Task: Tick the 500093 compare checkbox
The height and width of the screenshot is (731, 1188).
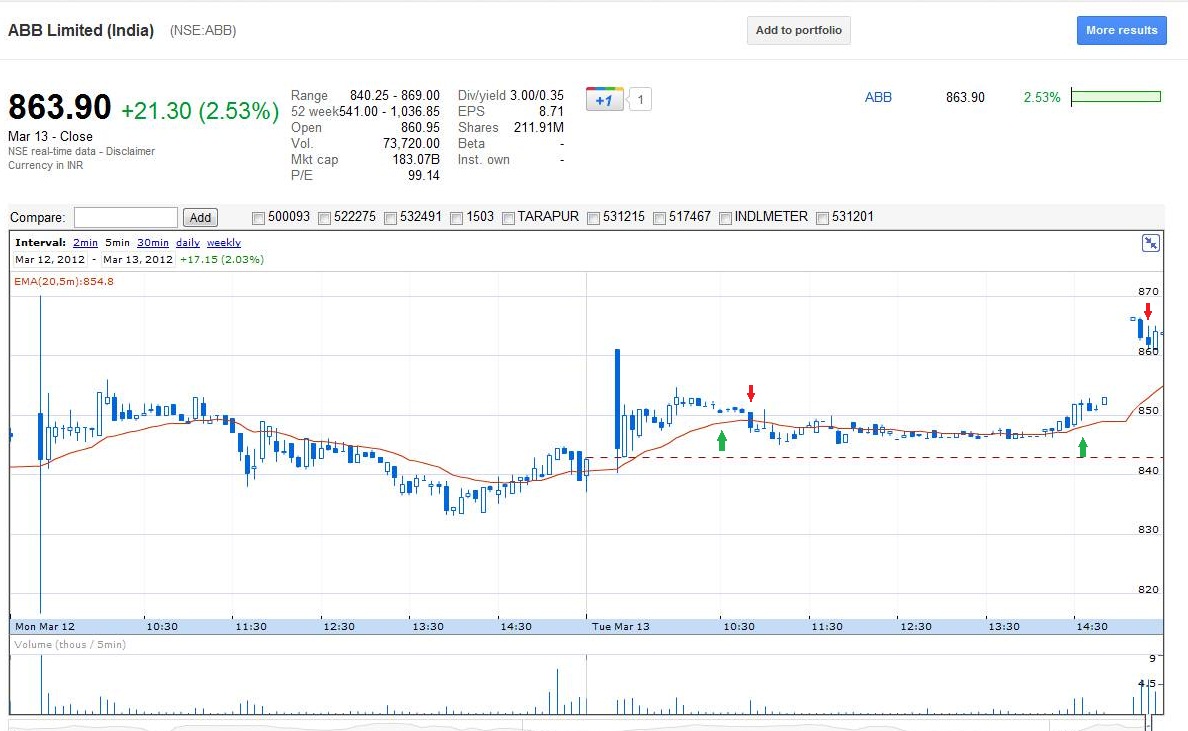Action: [258, 218]
